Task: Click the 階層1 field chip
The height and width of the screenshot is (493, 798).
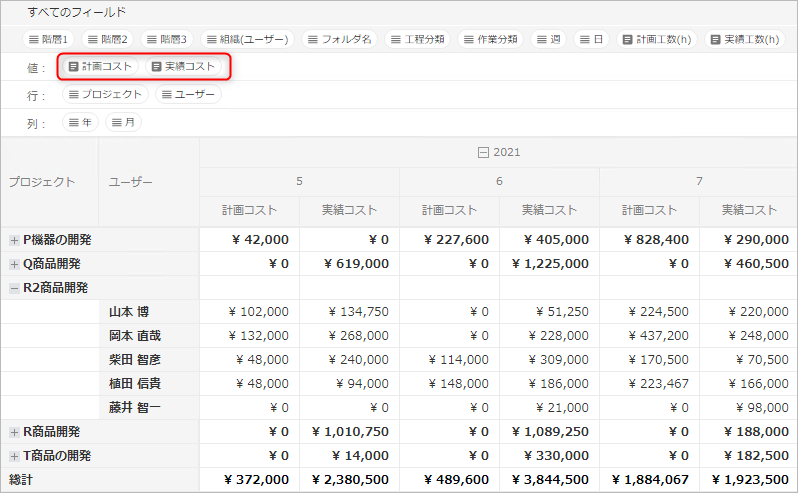Action: pyautogui.click(x=49, y=39)
